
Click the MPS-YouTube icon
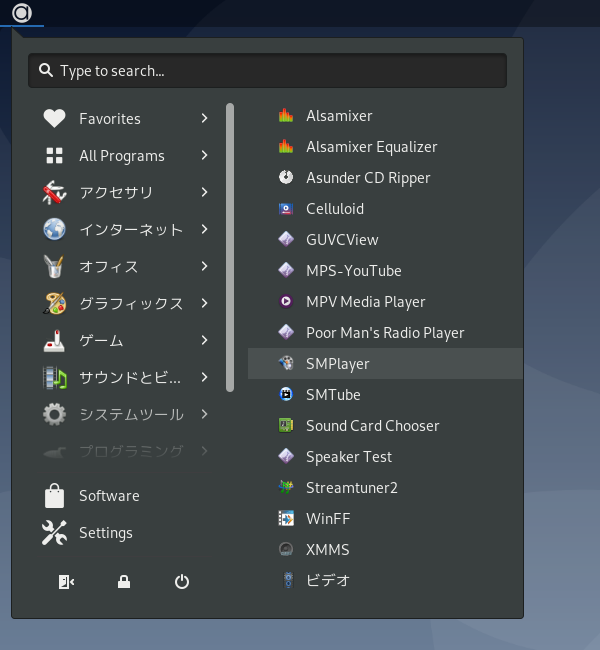pyautogui.click(x=286, y=270)
